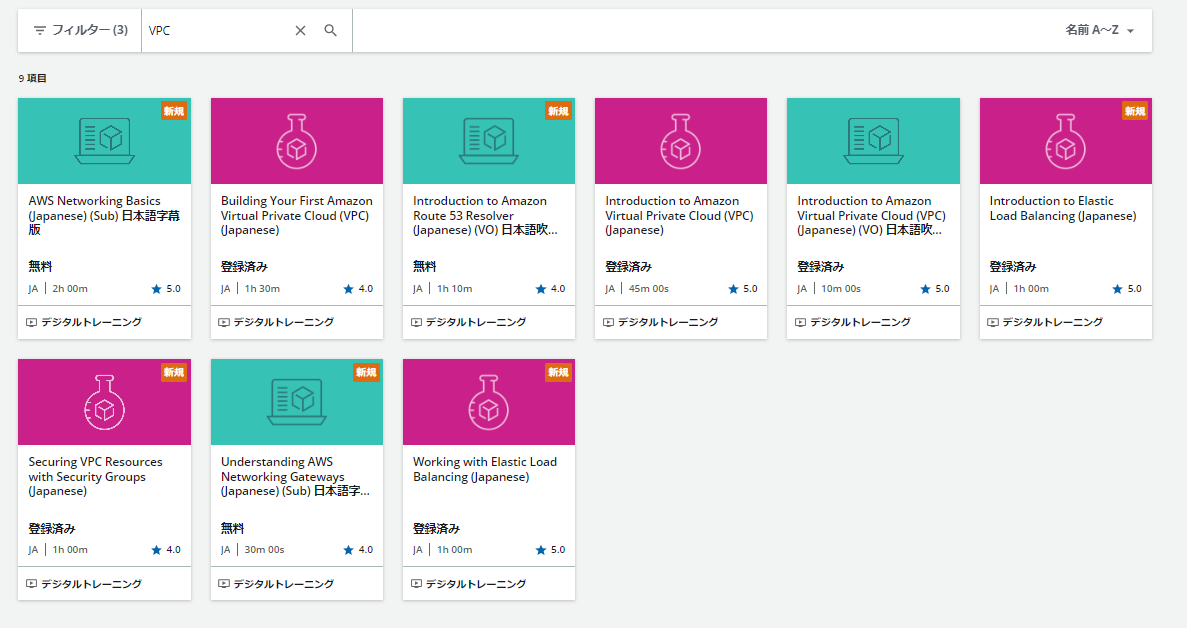Open Introduction to Amazon Route 53 Resolver title
The image size is (1187, 628).
[485, 215]
